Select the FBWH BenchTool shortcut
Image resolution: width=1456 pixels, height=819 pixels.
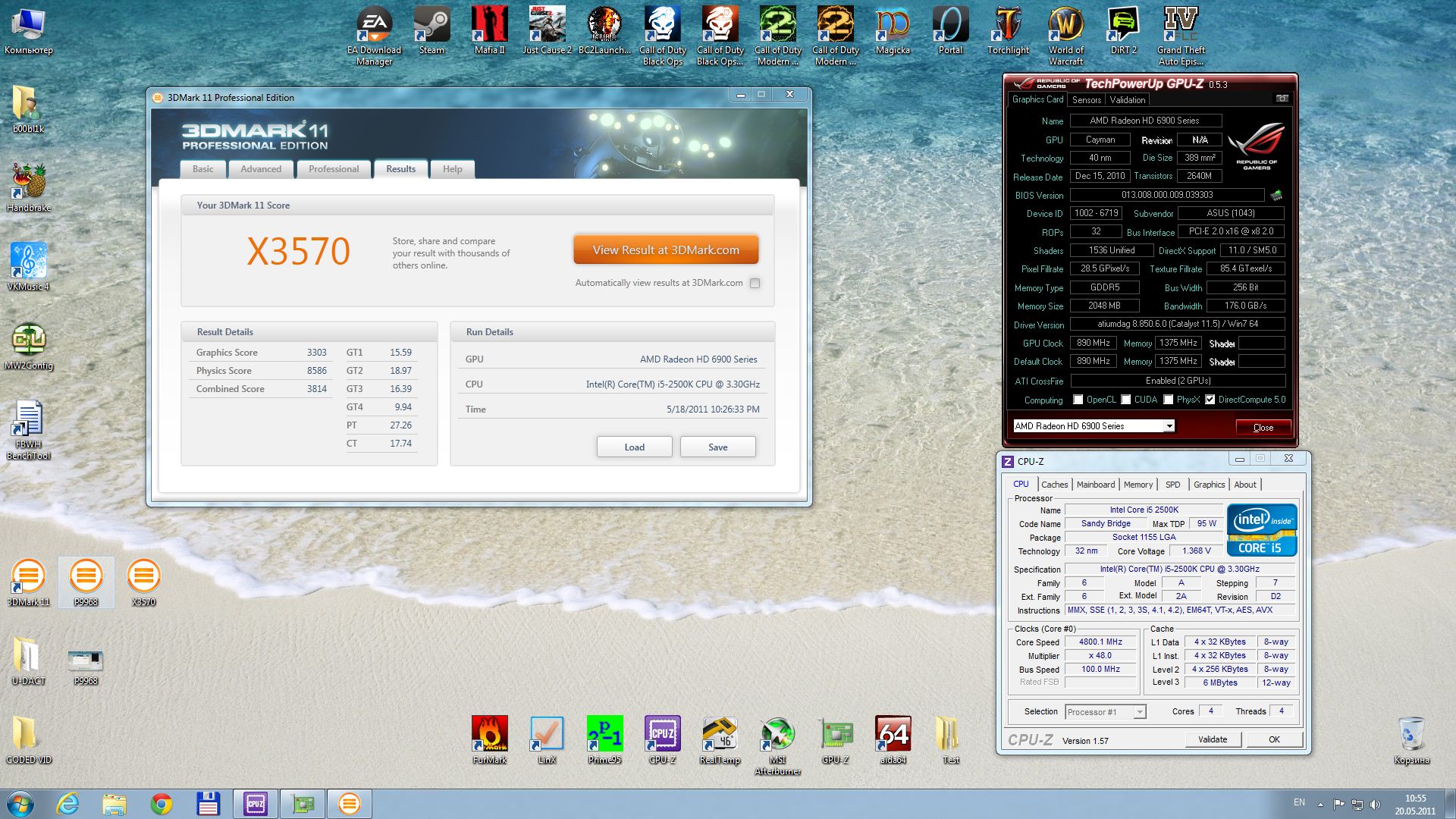(29, 429)
